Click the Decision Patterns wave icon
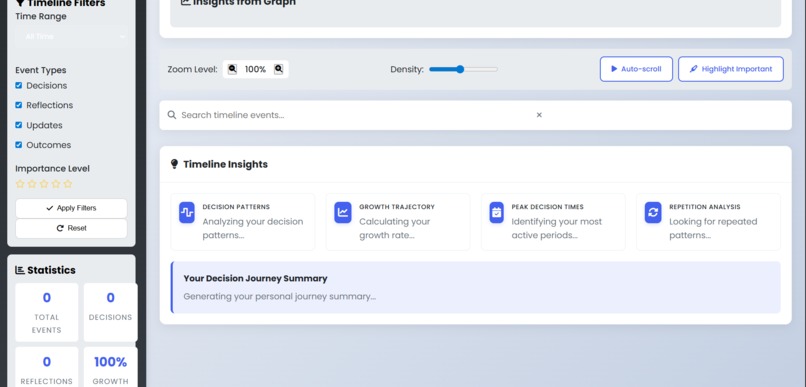Screen dimensions: 806x387 (x=187, y=212)
